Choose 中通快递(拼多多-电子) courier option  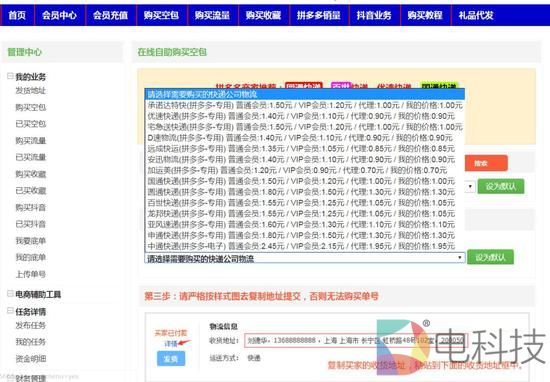(305, 246)
